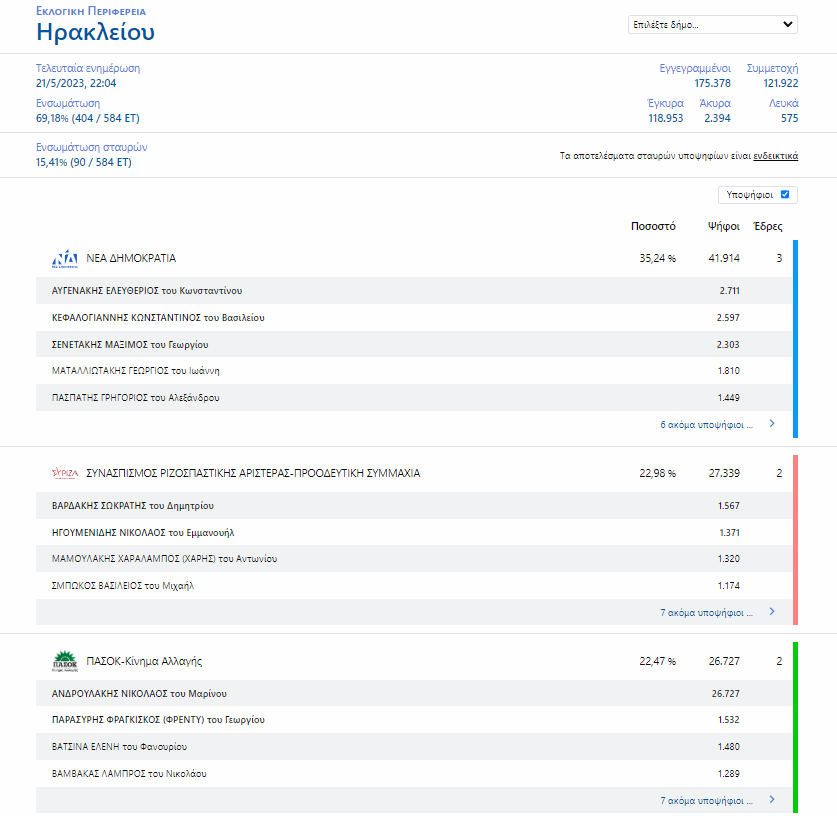Click the Νέα Δημοκρατία party logo
The image size is (837, 816).
coord(64,259)
